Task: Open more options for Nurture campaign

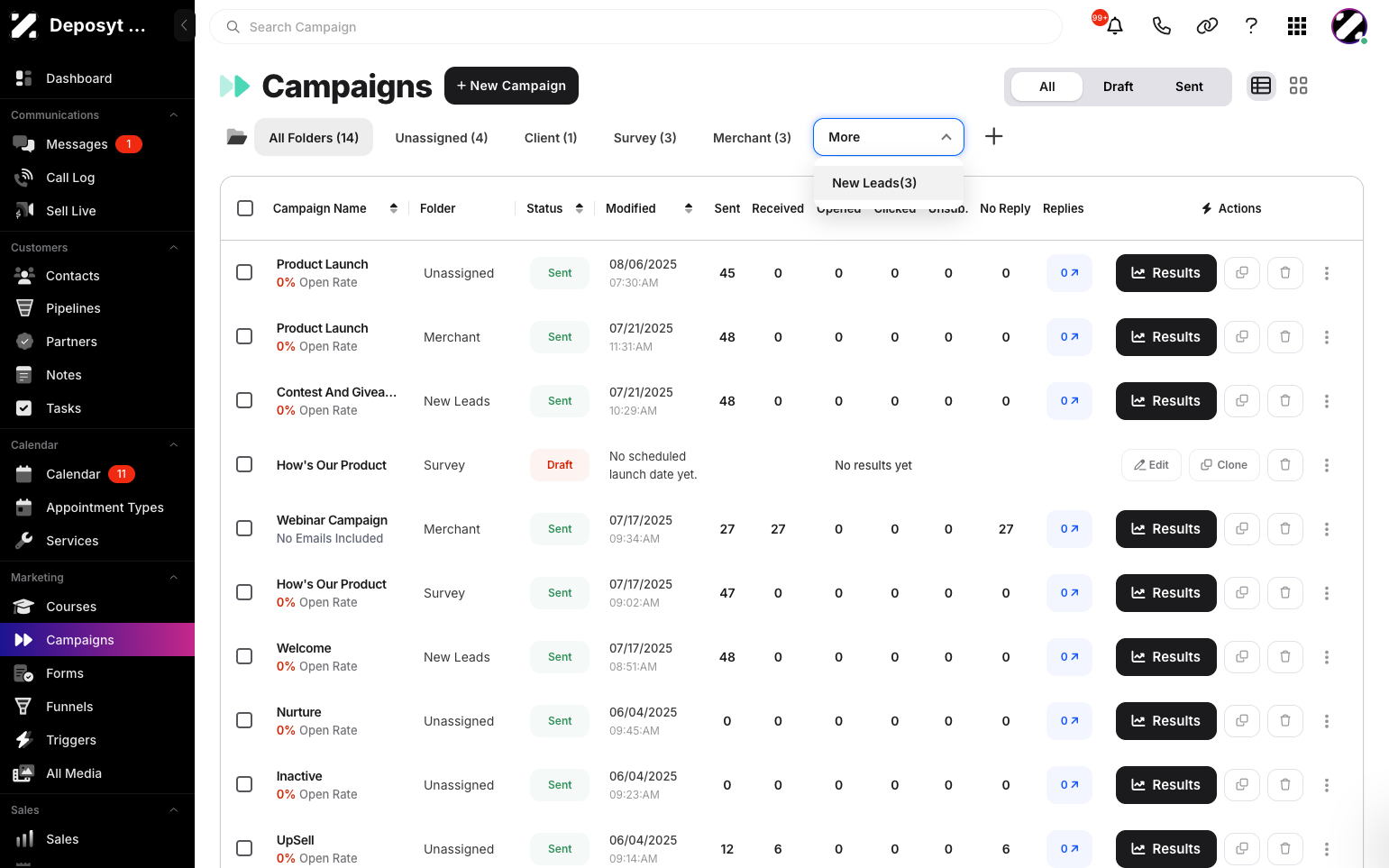Action: click(x=1327, y=721)
